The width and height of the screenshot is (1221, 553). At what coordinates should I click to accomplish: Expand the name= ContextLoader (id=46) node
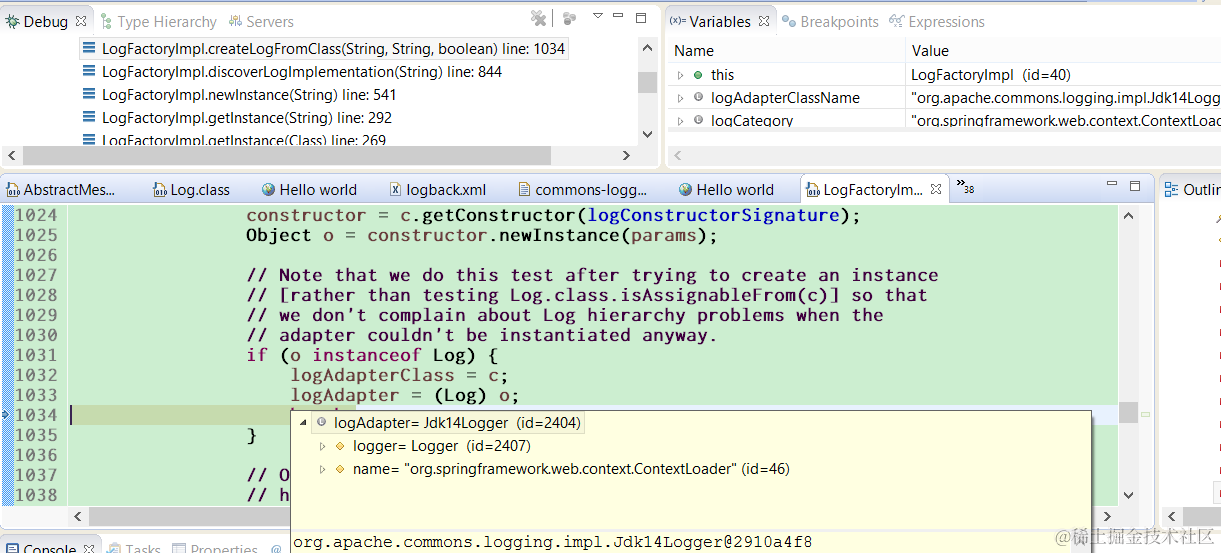[322, 469]
